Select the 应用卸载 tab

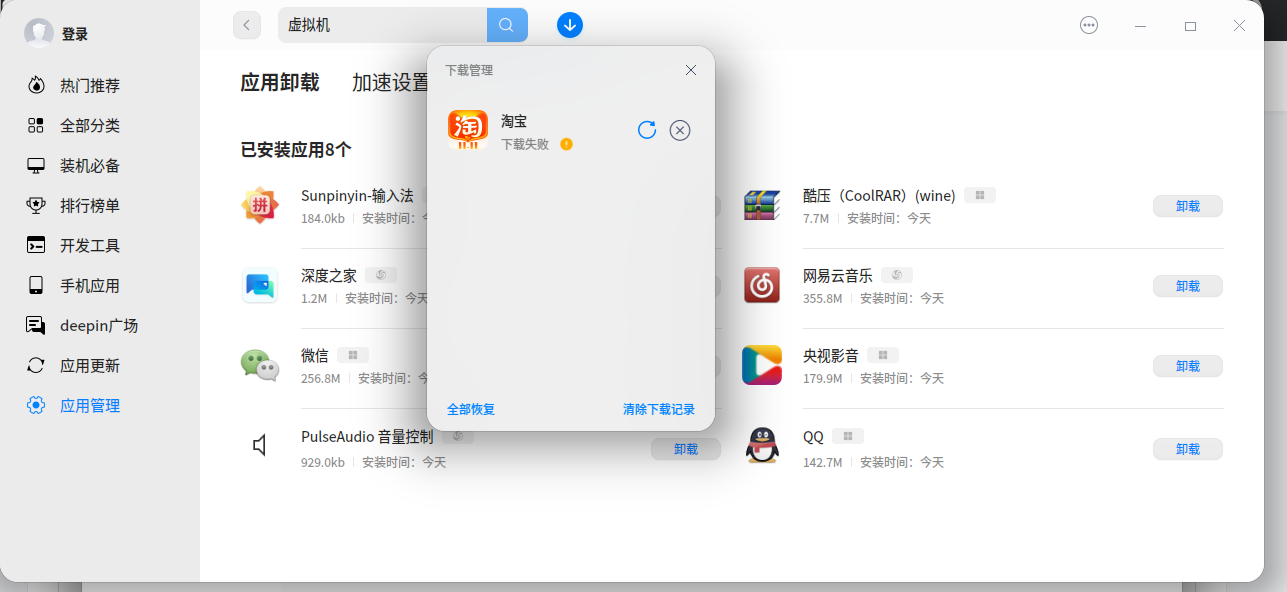[281, 84]
